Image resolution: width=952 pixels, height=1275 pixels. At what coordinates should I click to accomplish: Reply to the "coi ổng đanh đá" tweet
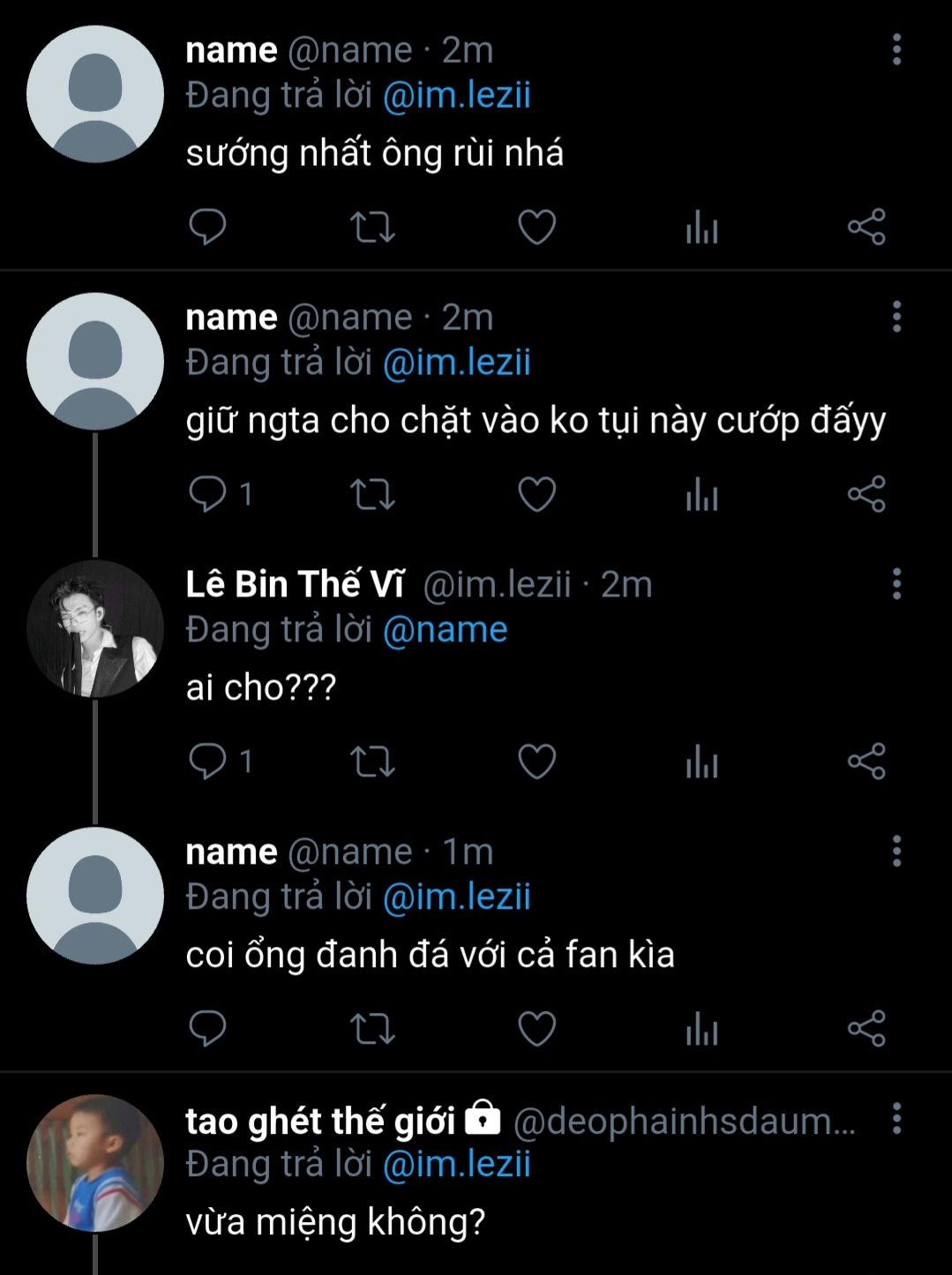[x=208, y=1029]
